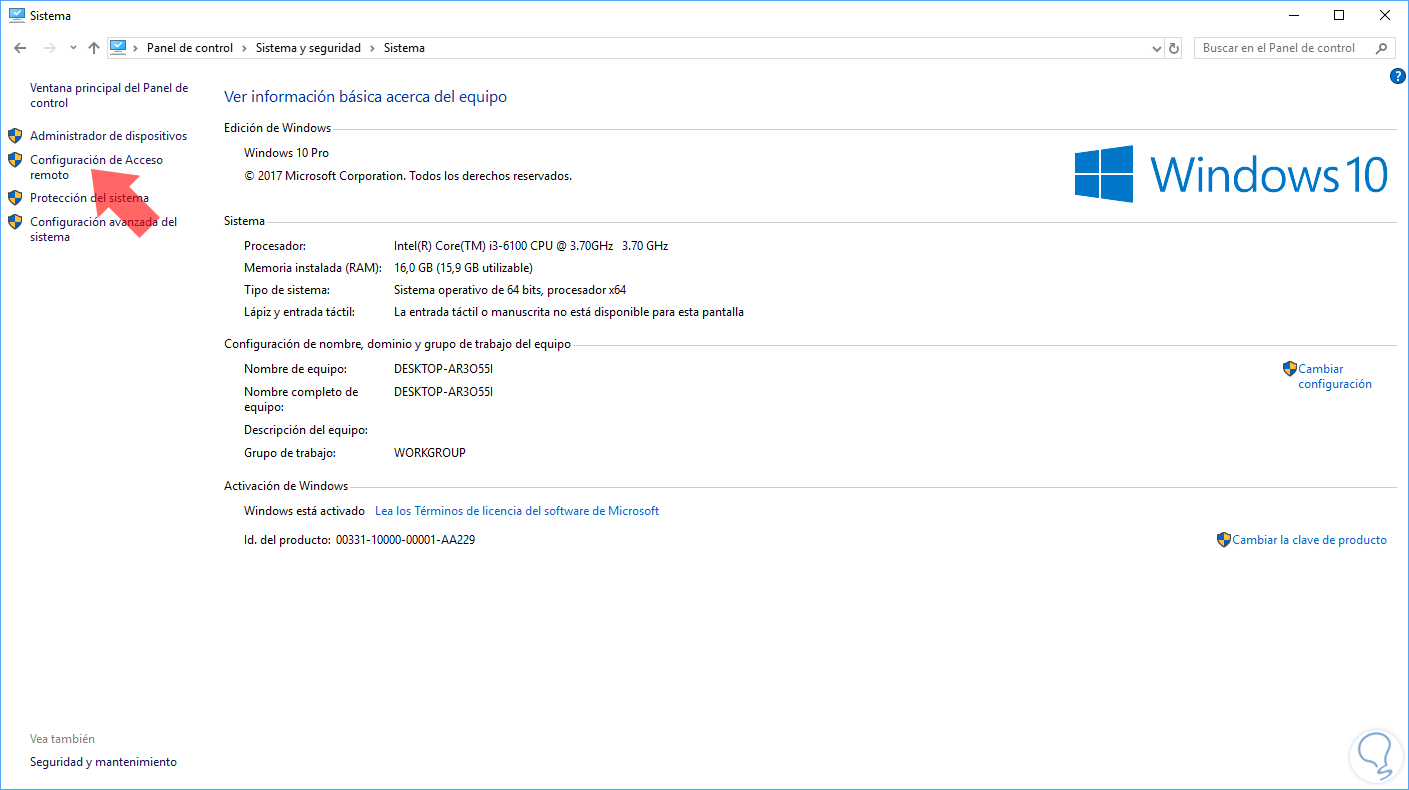
Task: Open Help with the blue question mark
Action: (1398, 76)
